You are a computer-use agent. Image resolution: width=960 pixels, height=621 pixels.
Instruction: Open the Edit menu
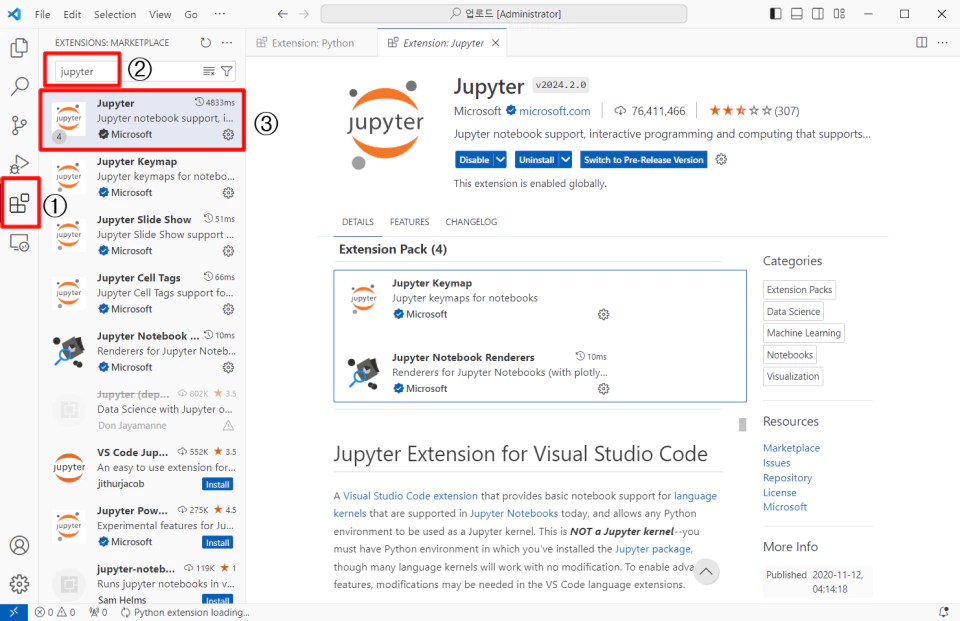[x=72, y=14]
